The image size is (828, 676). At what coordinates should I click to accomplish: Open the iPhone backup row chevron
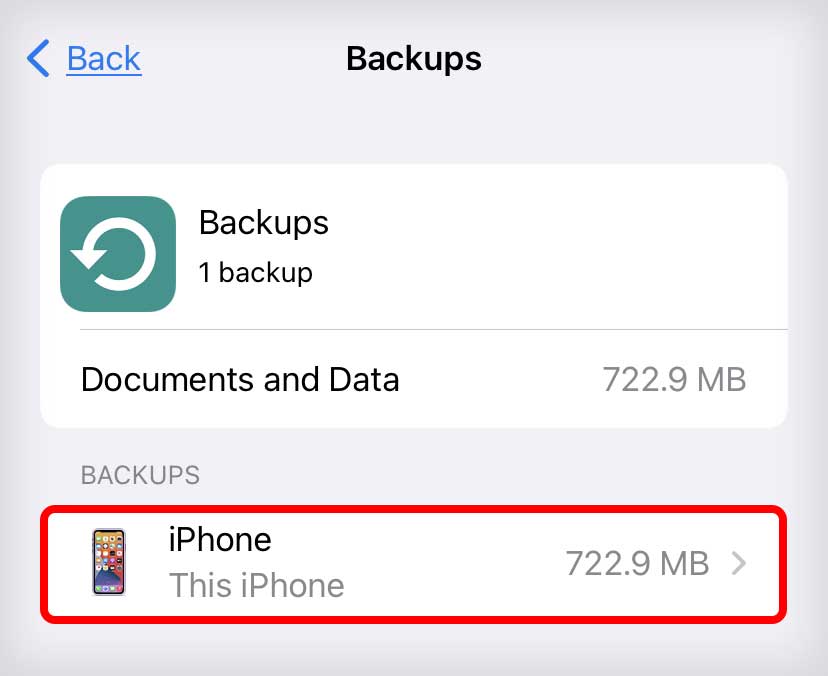coord(739,563)
